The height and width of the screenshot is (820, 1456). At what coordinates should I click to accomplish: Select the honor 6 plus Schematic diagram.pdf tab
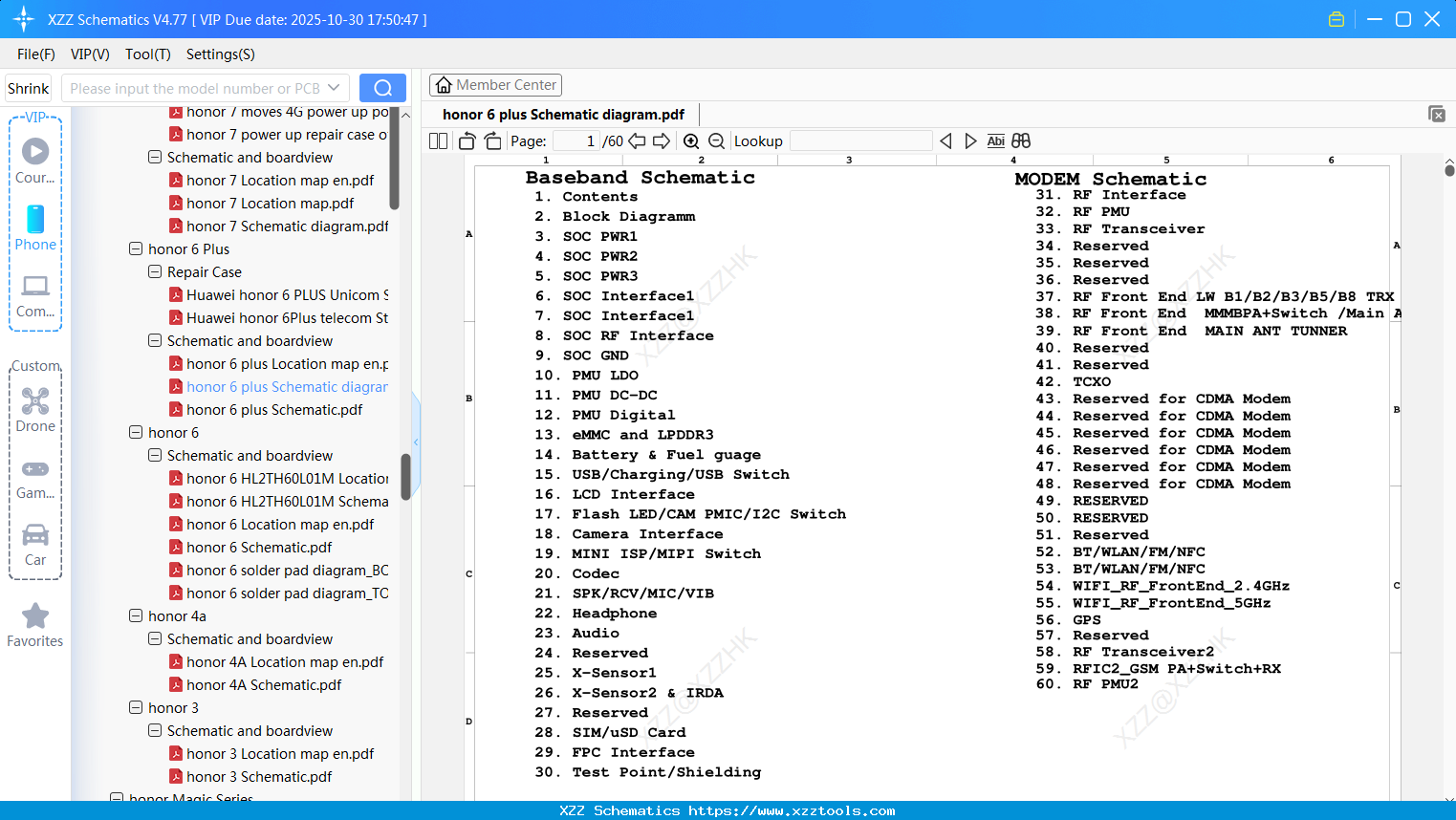coord(564,115)
